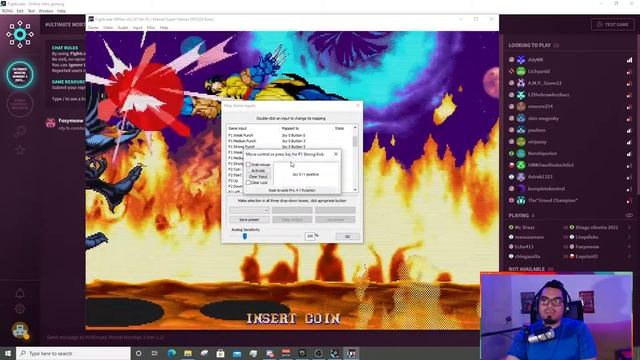This screenshot has height=360, width=640.
Task: Click the Windows taskbar search box
Action: [x=73, y=353]
